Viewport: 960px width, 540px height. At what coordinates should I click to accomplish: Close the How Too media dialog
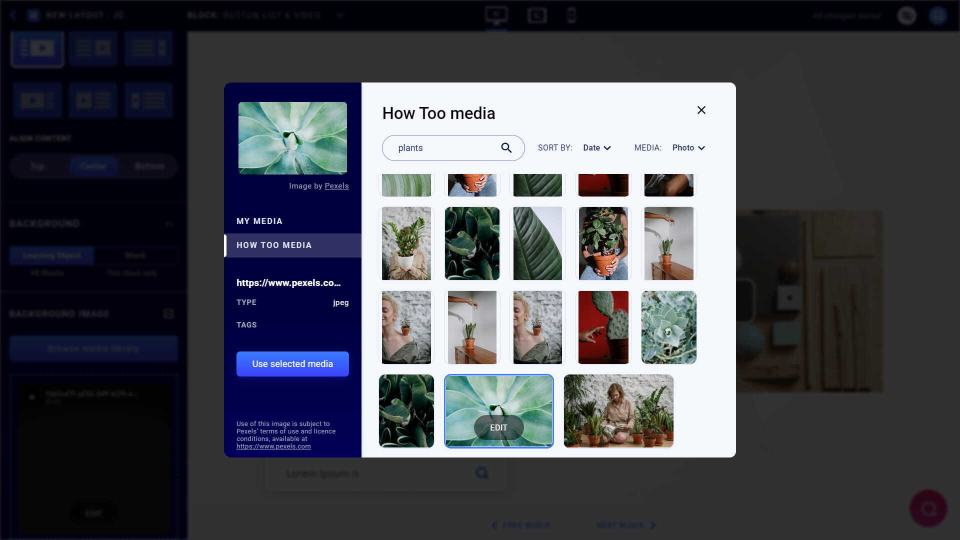click(x=701, y=110)
